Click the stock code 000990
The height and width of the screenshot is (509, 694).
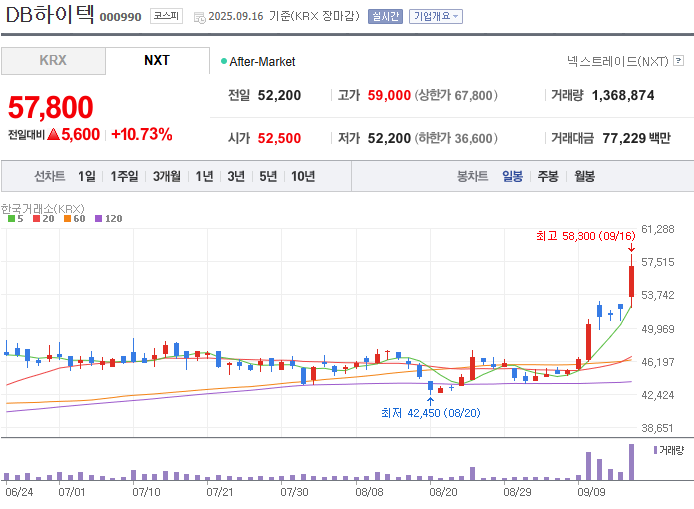tap(120, 17)
